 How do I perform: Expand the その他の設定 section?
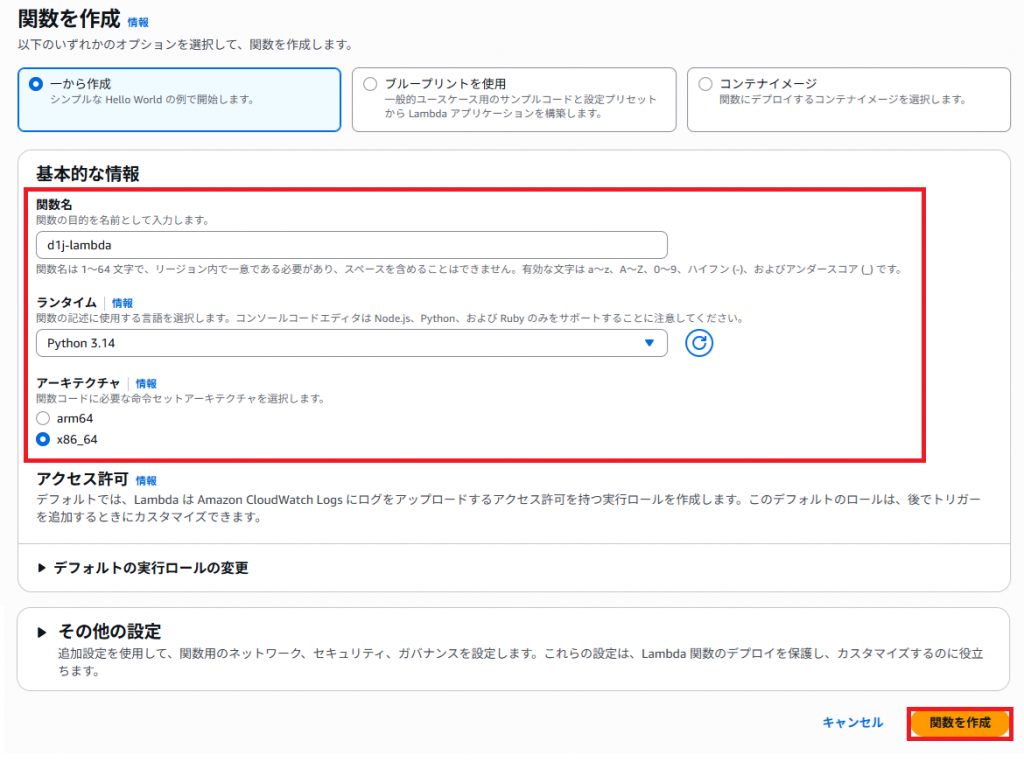point(108,632)
